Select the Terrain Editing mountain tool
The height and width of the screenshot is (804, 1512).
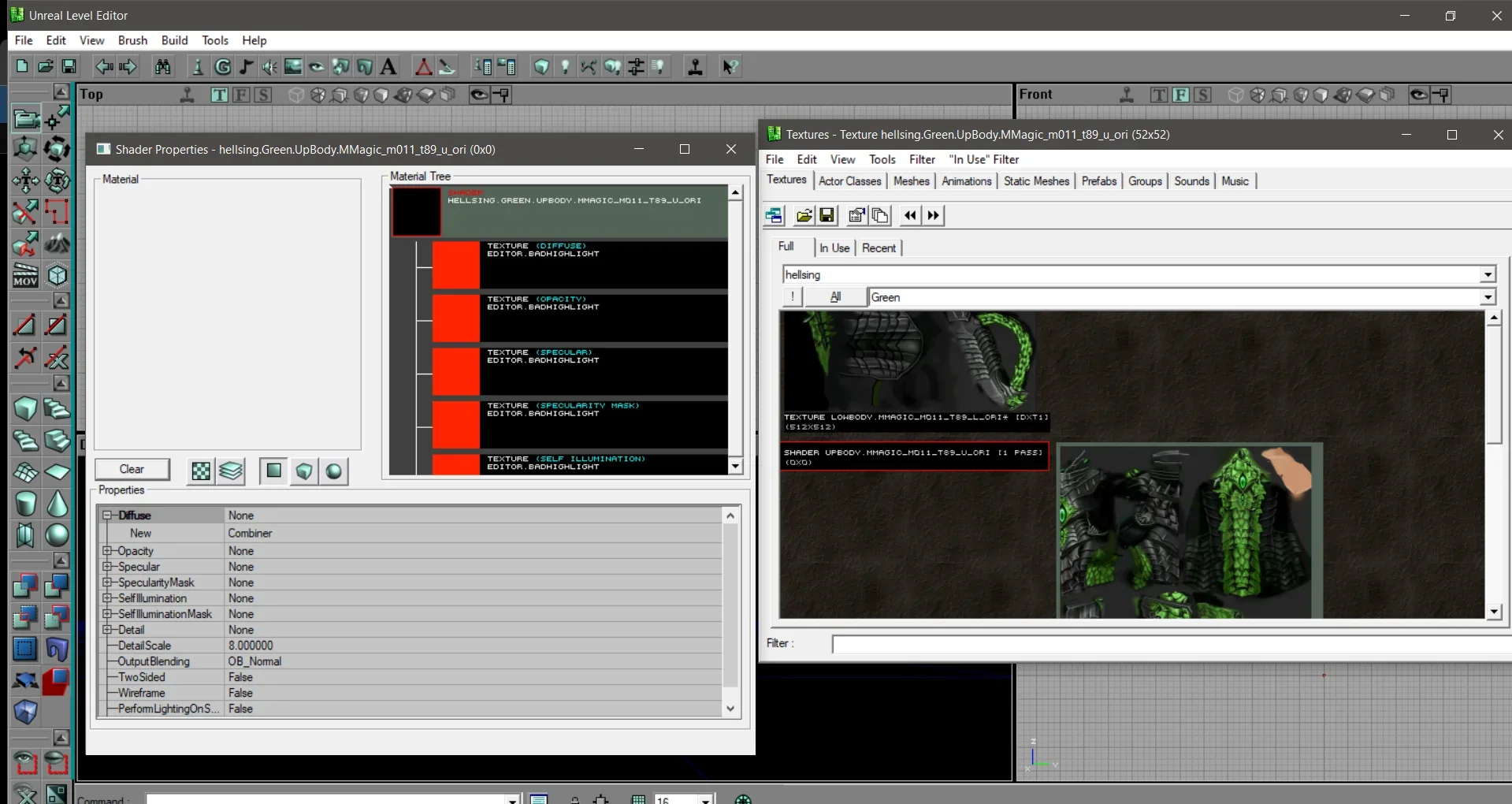click(57, 244)
